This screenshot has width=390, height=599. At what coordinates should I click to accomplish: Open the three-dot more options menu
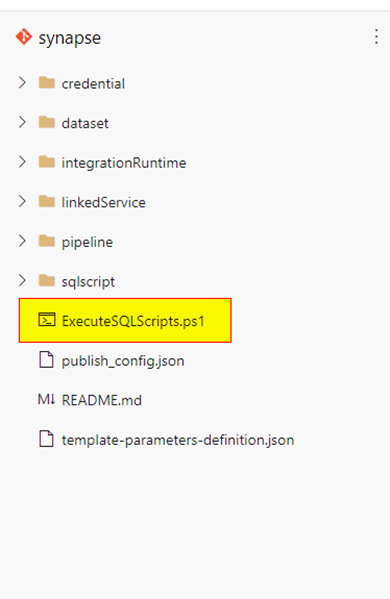coord(376,37)
